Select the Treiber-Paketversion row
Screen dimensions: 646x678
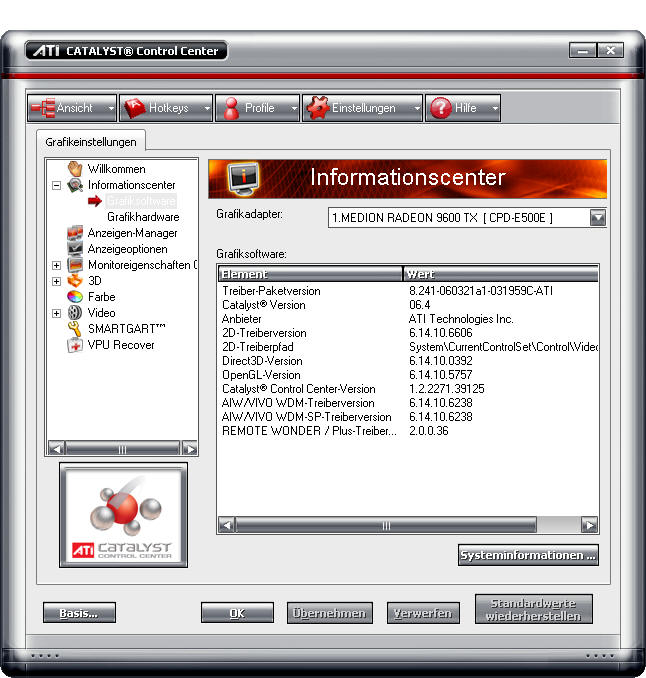tap(408, 291)
